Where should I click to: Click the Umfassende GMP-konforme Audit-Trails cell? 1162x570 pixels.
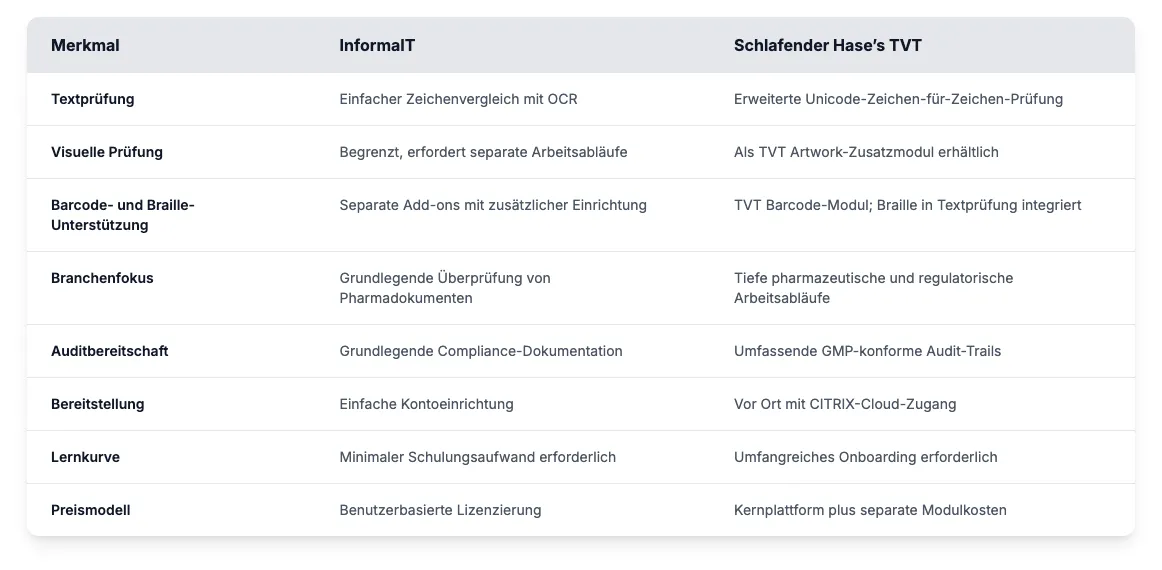(867, 351)
